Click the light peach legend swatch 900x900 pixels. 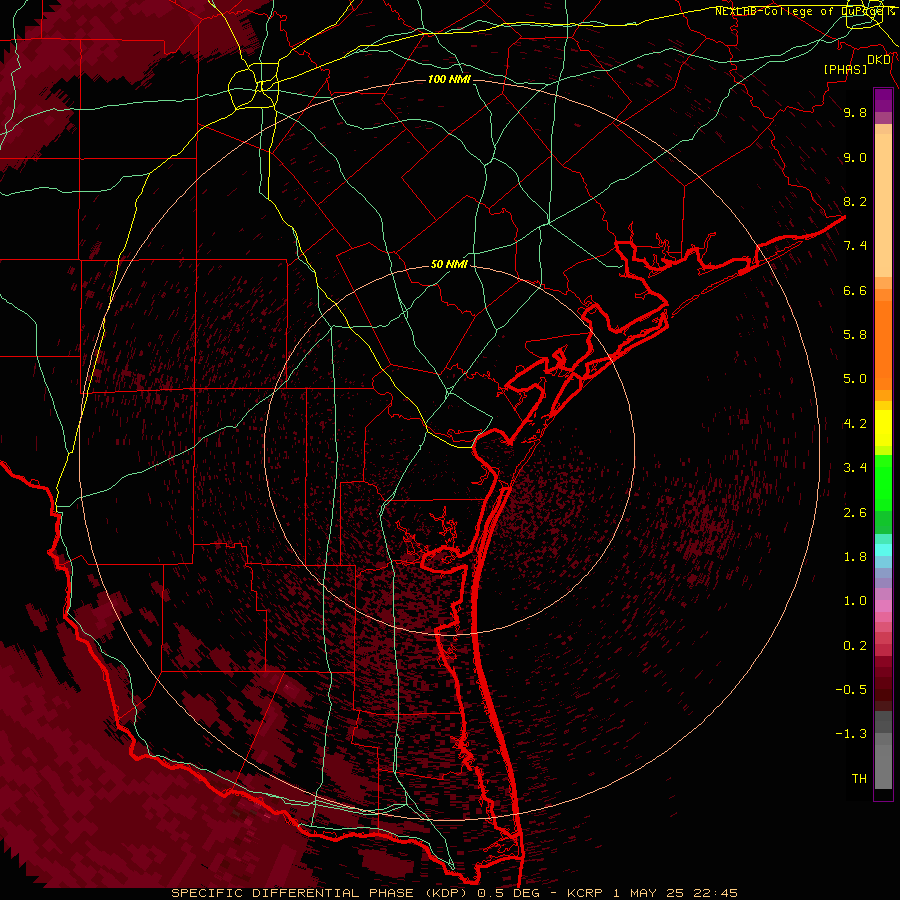883,205
